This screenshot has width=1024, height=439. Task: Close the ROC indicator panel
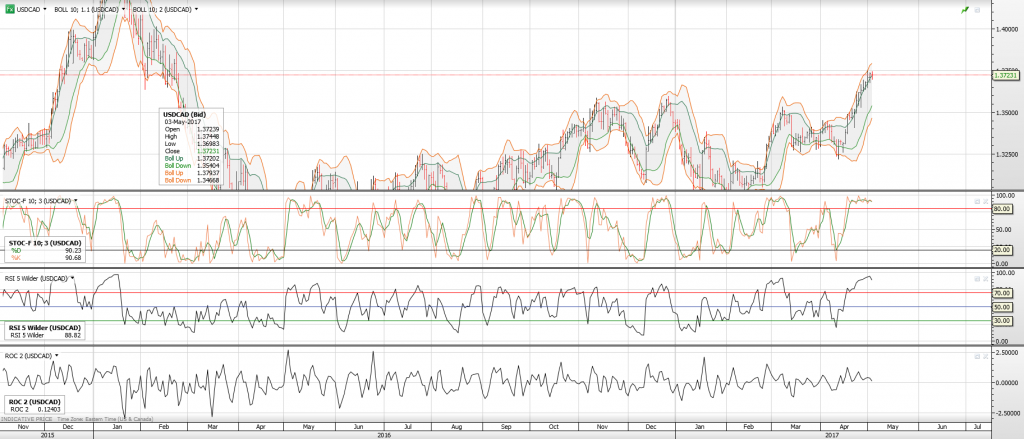point(985,354)
